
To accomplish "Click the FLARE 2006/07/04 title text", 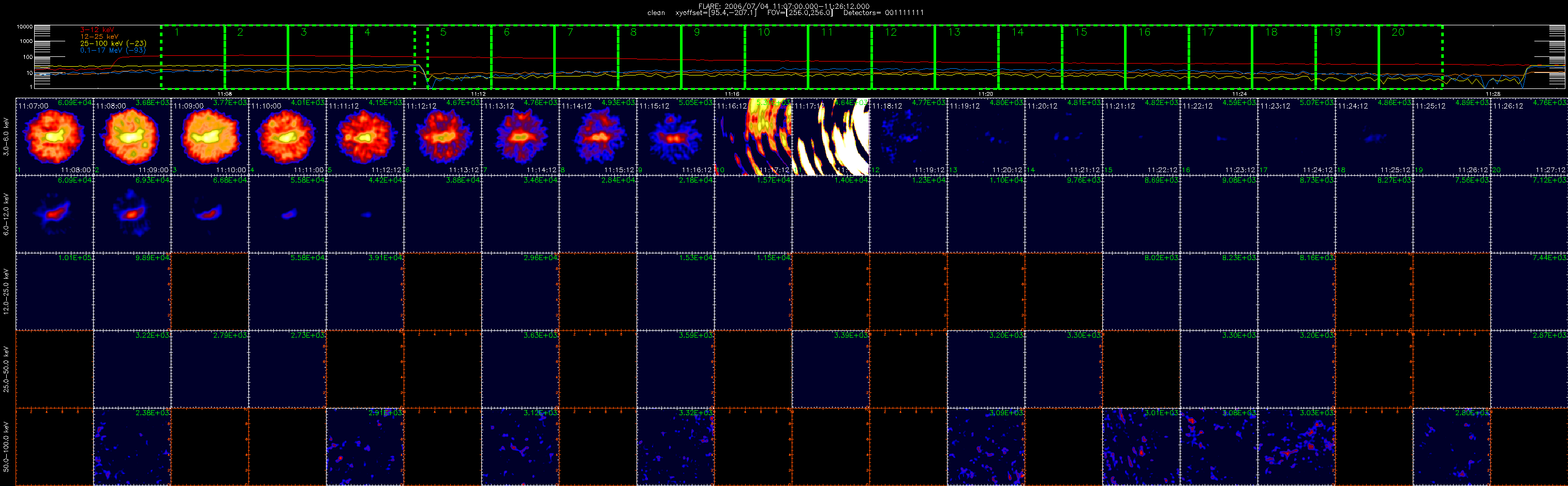I will [x=784, y=6].
